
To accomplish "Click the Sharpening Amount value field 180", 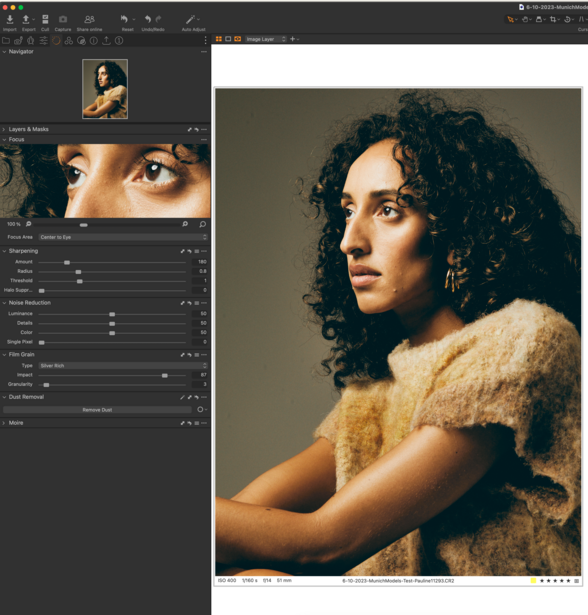I will tap(200, 262).
